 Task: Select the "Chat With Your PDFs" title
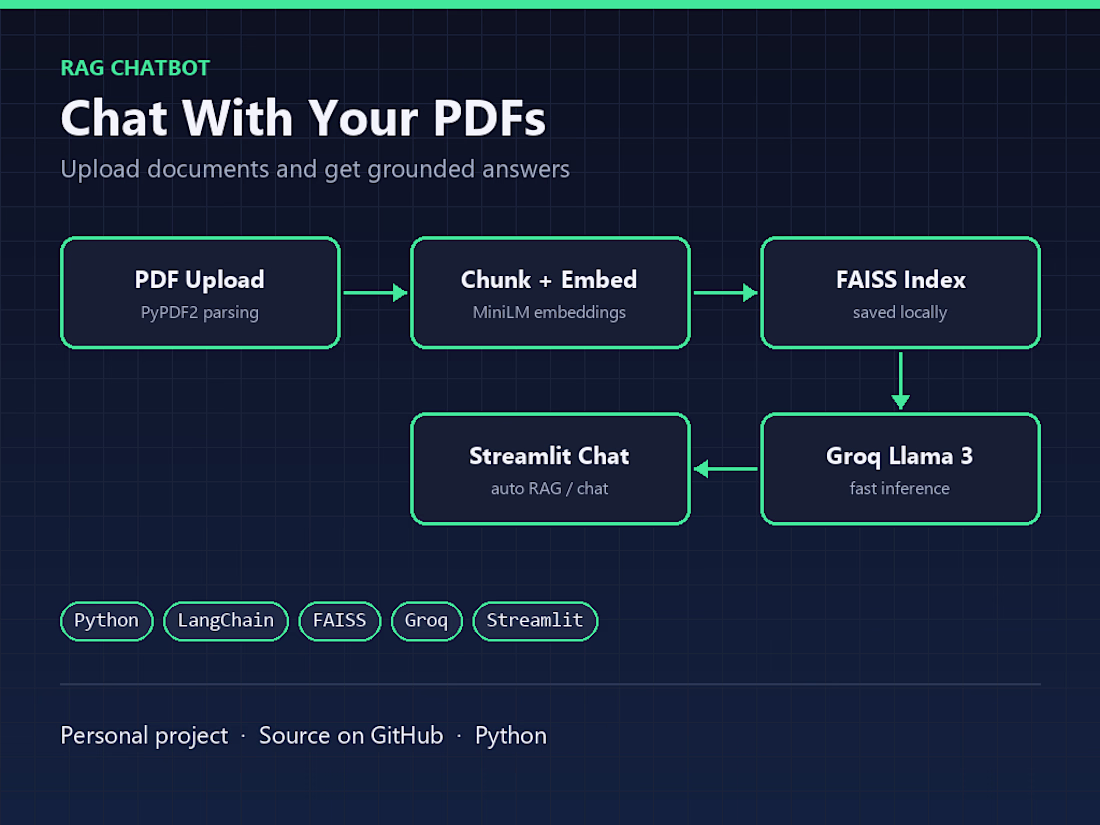pyautogui.click(x=303, y=118)
